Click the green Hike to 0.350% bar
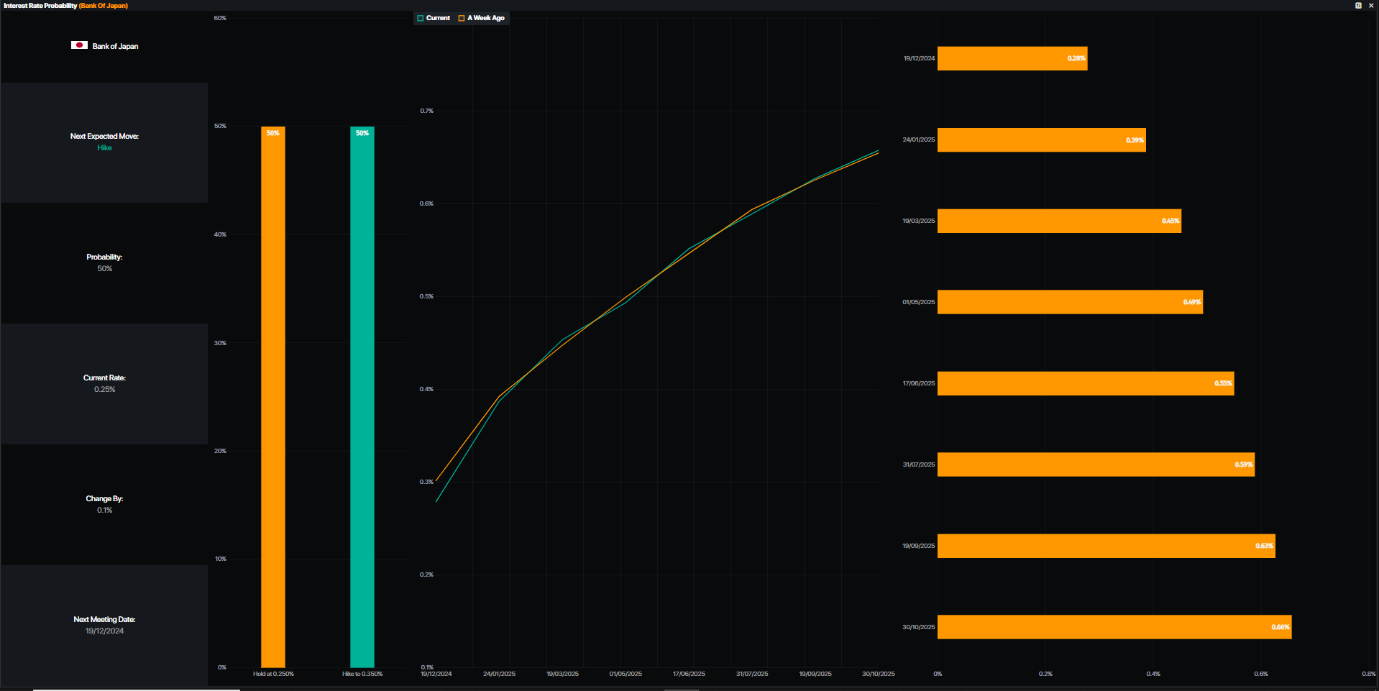 (x=362, y=397)
